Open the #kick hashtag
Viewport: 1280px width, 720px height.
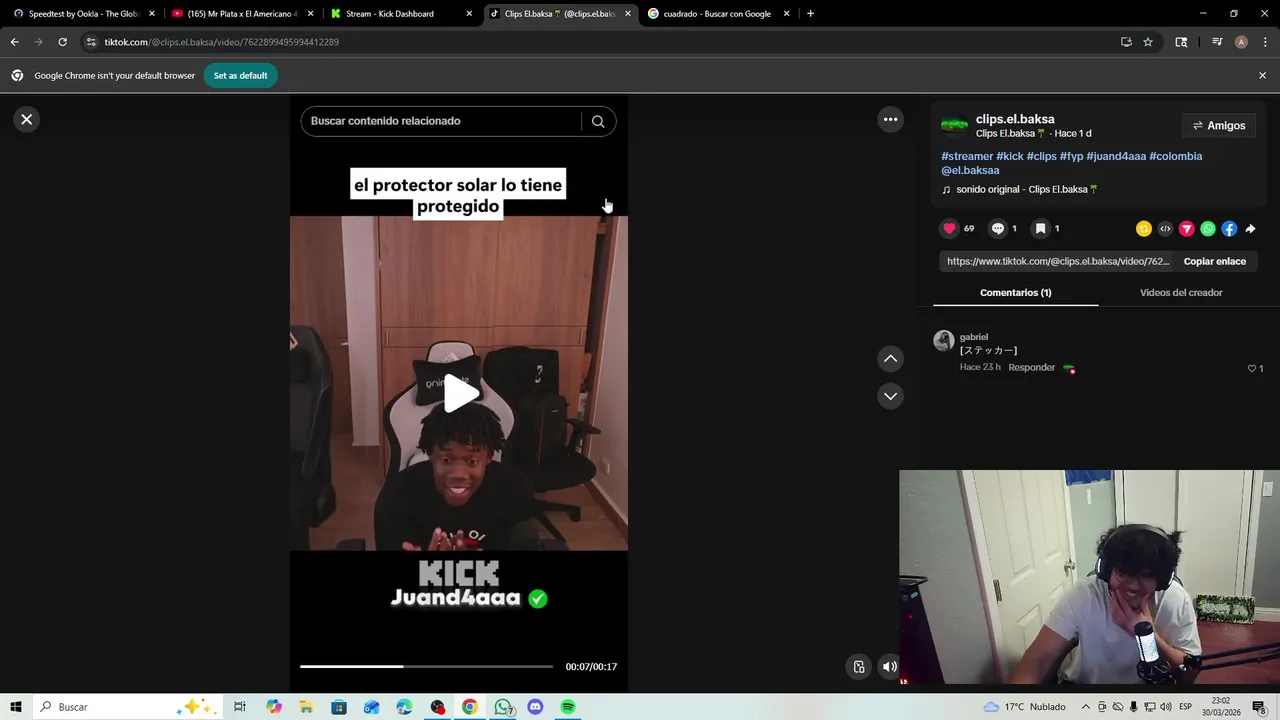tap(1010, 156)
